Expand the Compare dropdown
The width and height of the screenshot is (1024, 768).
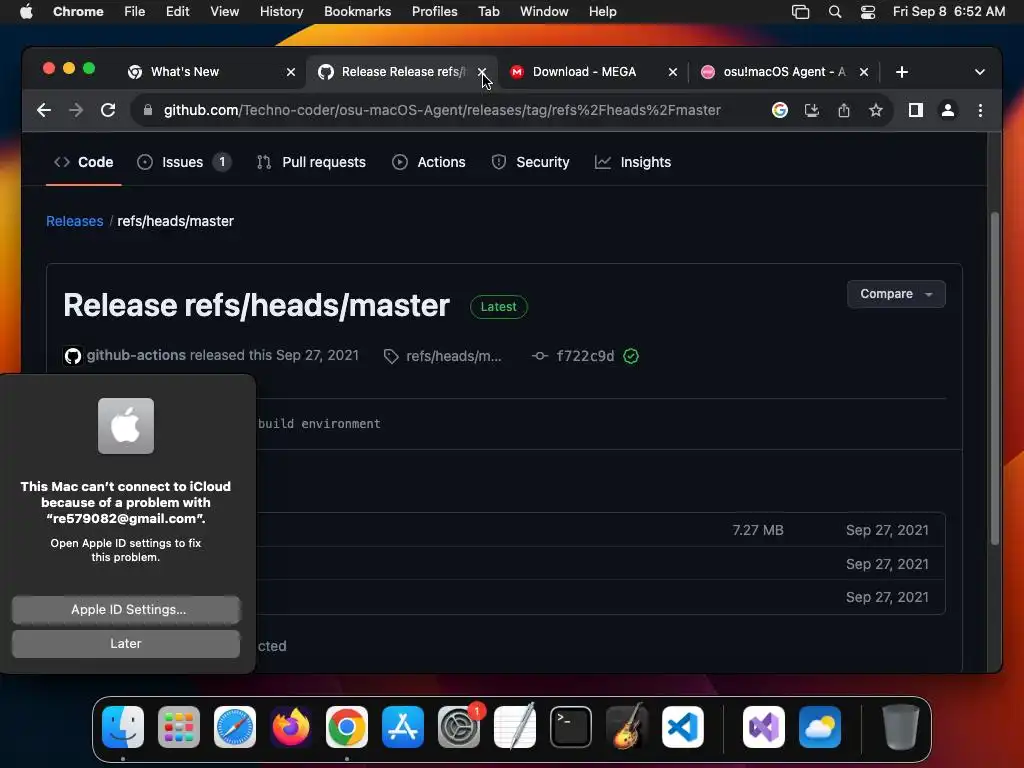pos(896,294)
